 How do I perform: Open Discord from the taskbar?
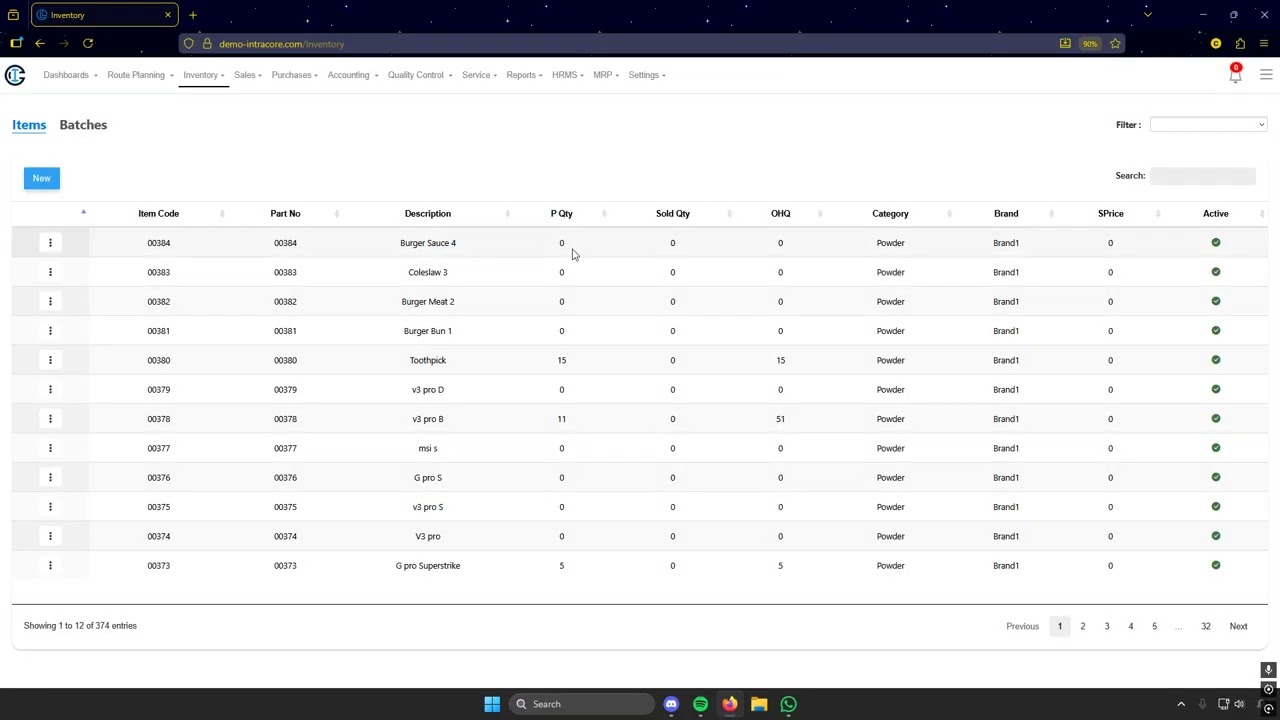671,704
